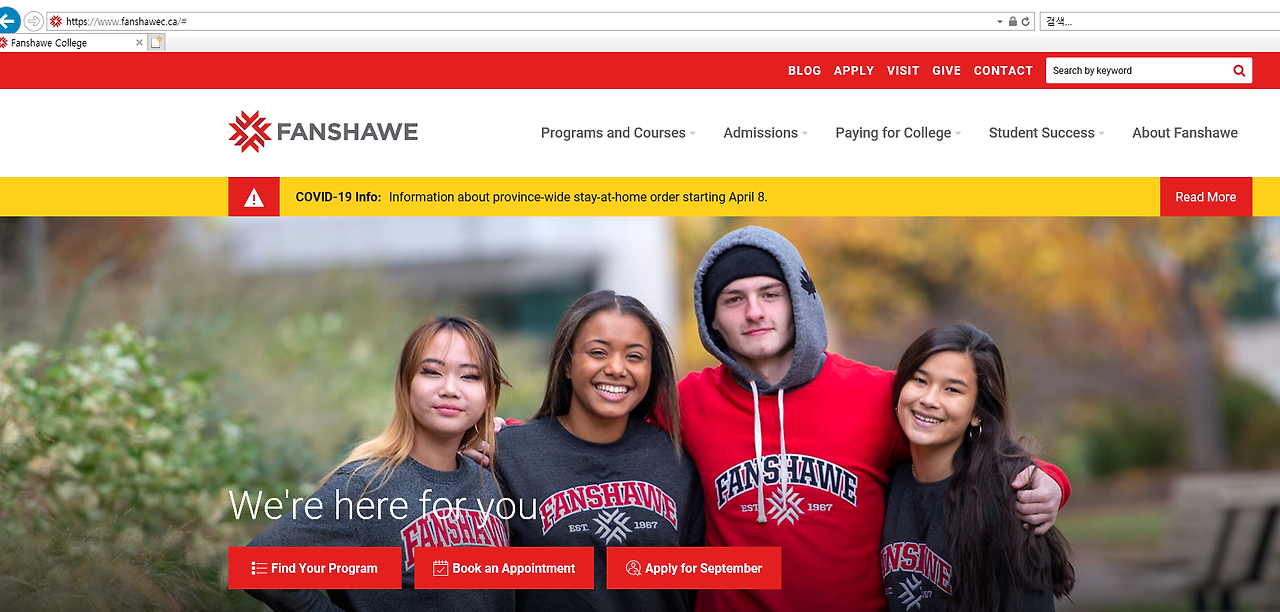Click the Fanshawe logo
Viewport: 1280px width, 612px height.
click(323, 132)
